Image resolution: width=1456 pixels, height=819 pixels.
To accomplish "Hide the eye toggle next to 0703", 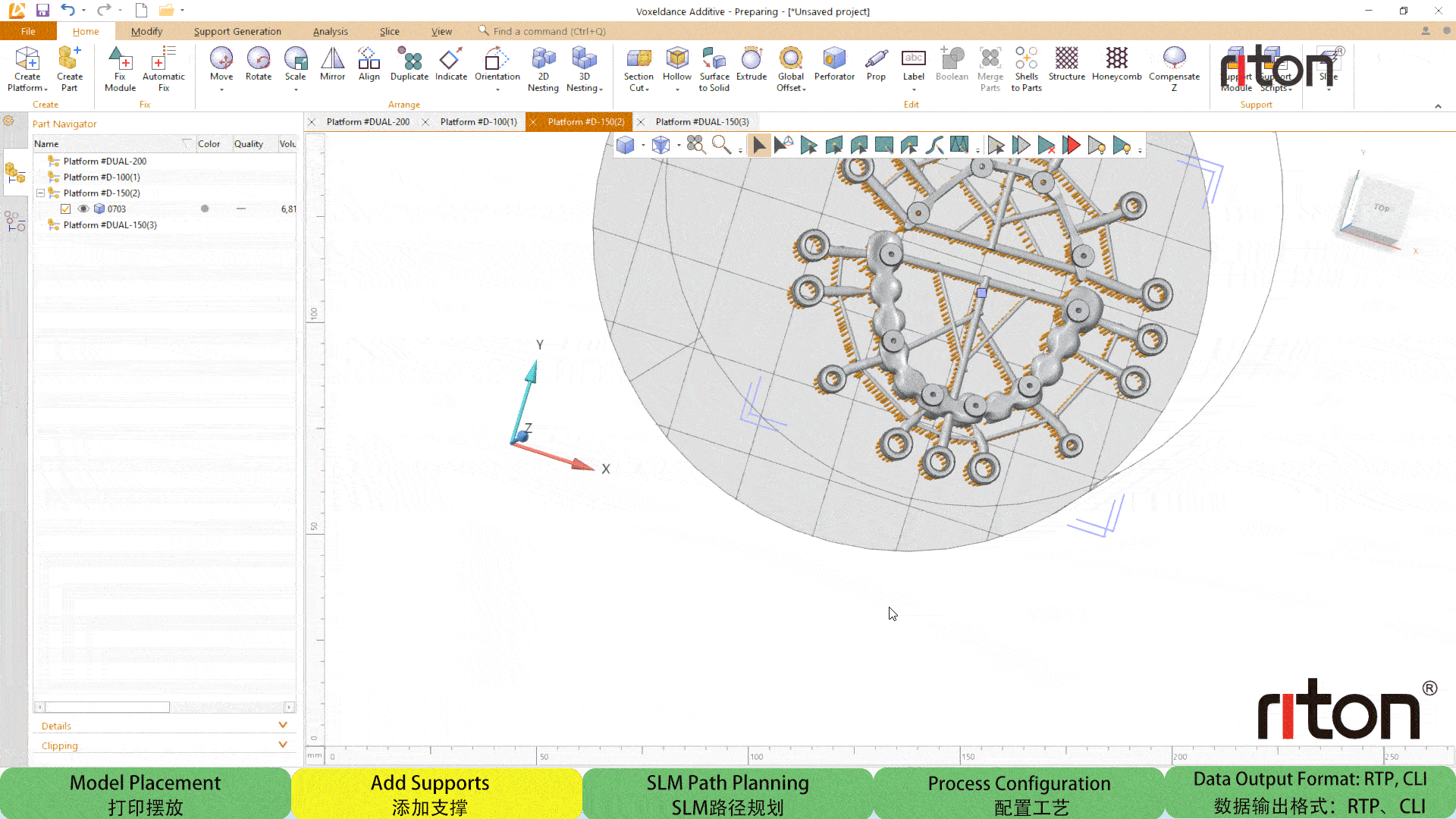I will 83,209.
